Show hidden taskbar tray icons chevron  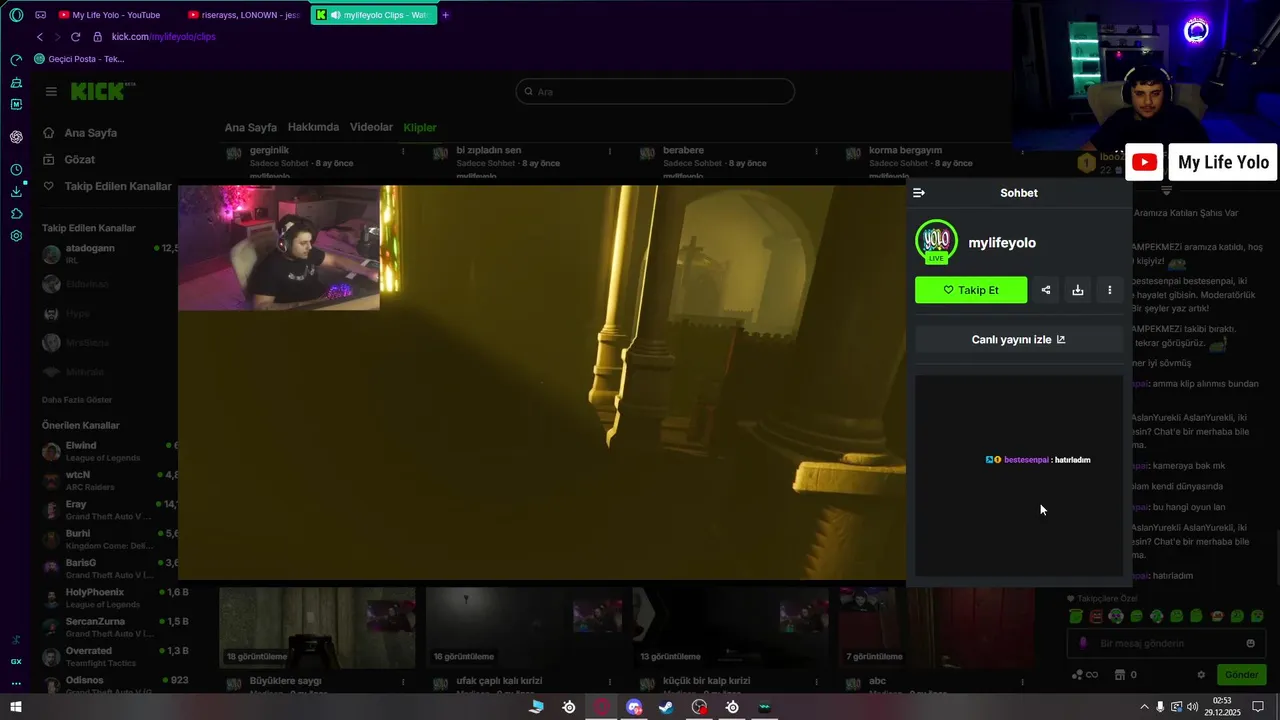(x=1144, y=707)
